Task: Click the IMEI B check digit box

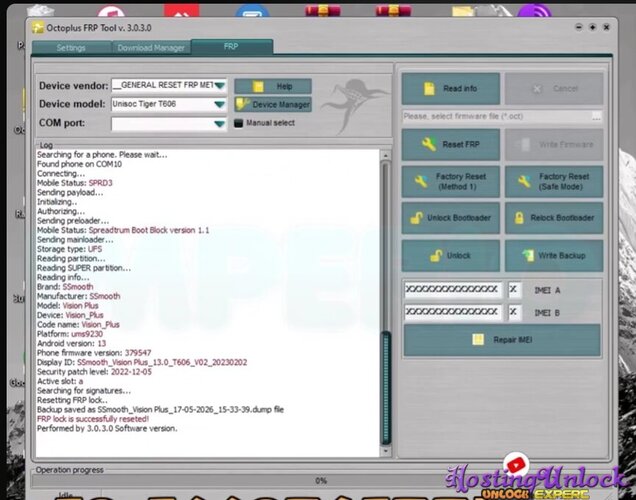Action: (x=514, y=312)
